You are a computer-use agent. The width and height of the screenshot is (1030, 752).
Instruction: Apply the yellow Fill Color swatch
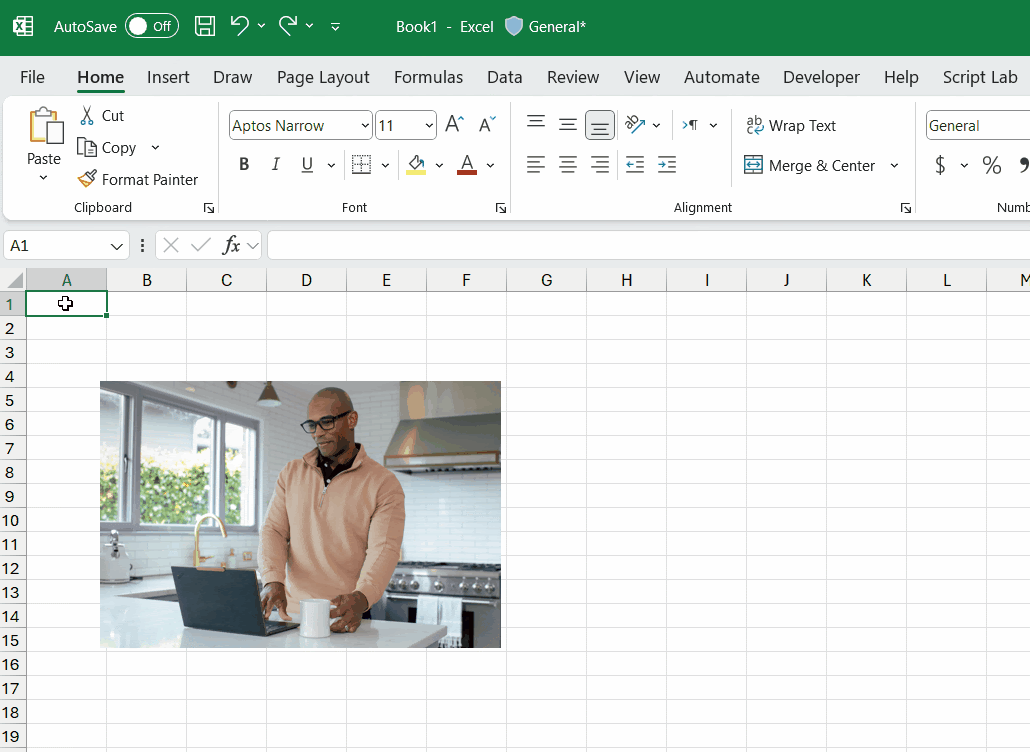click(x=416, y=165)
